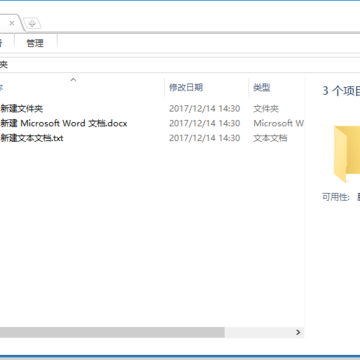Viewport: 360px width, 360px height.
Task: Click the folder thumbnail in preview pane
Action: tap(347, 154)
